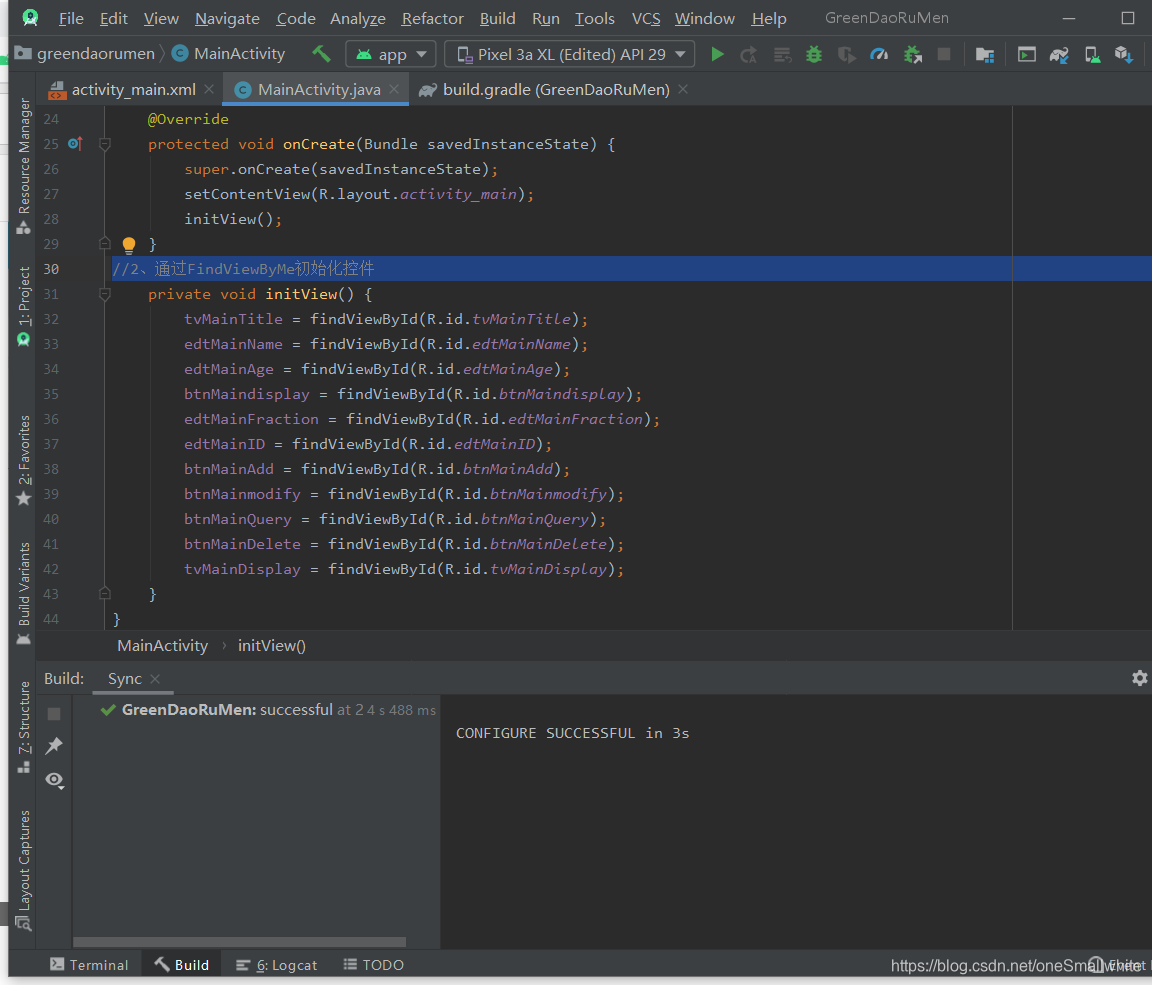Run the app with green play button
The image size is (1152, 985).
click(717, 54)
